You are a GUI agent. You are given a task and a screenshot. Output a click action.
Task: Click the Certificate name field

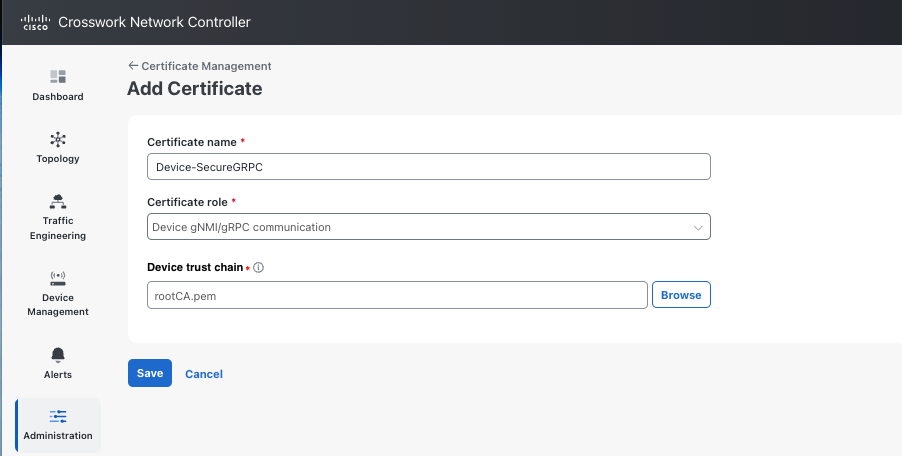(x=429, y=167)
